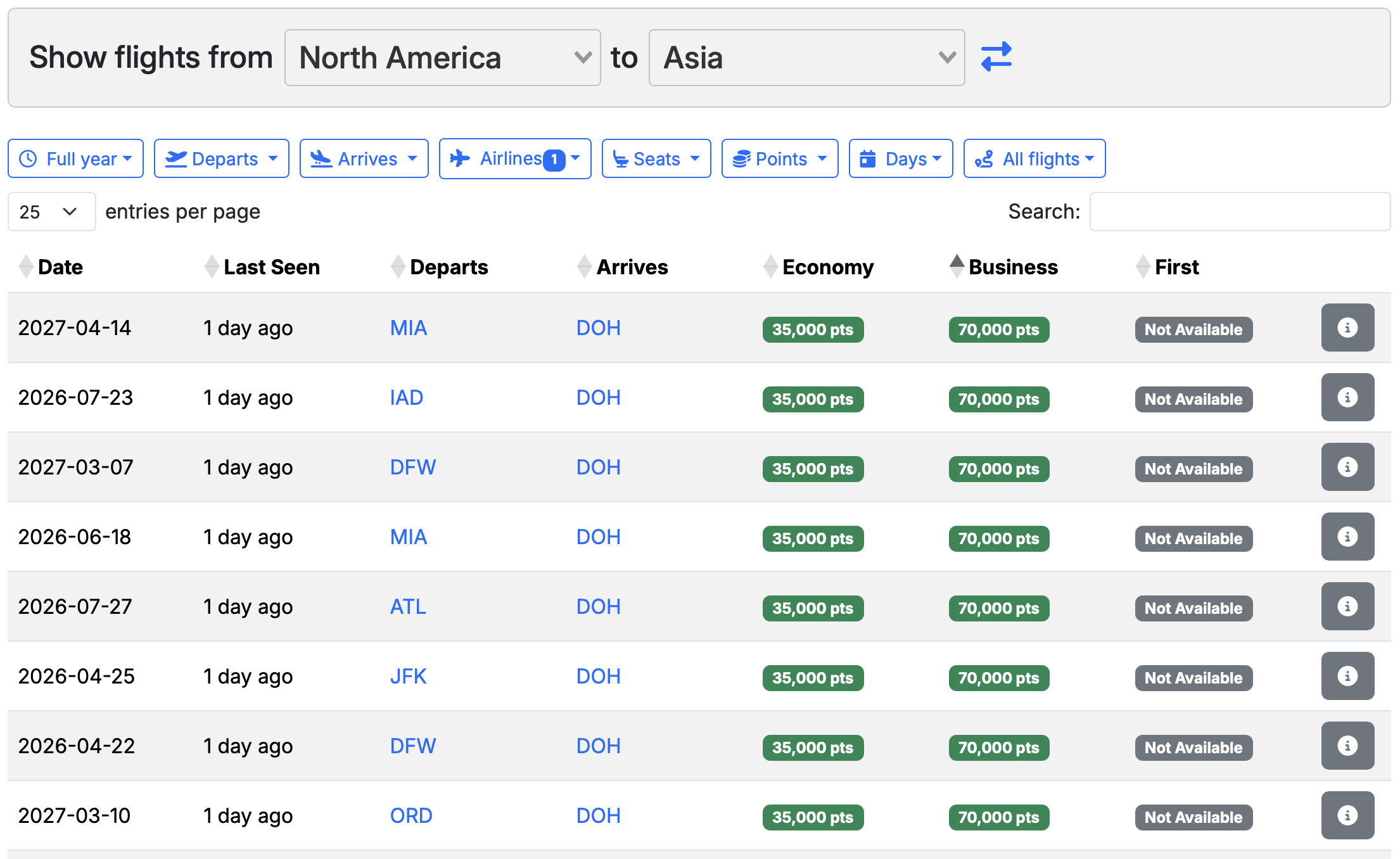
Task: Select 70,000 pts business badge for 2026-07-27
Action: click(999, 608)
